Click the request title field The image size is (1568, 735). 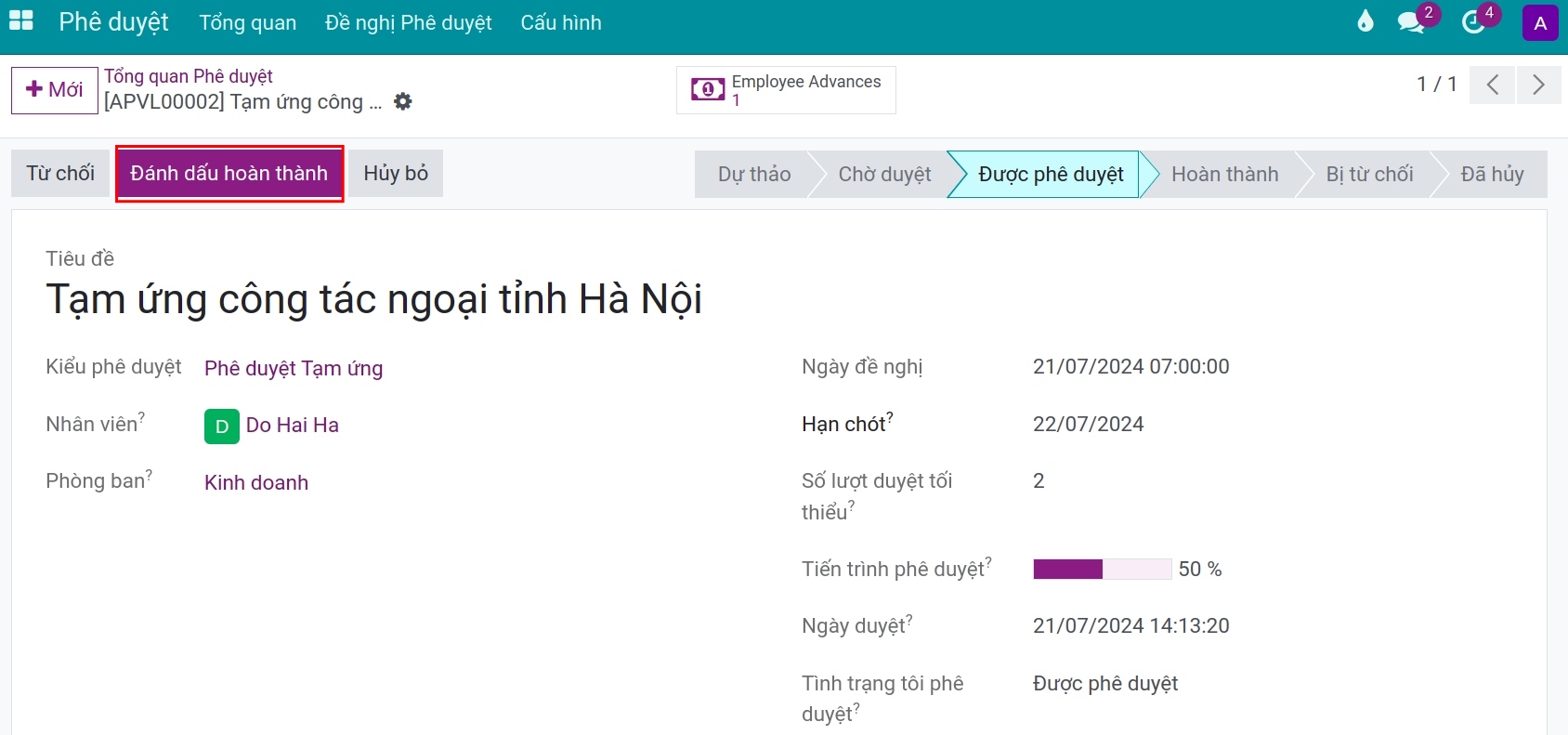tap(373, 299)
